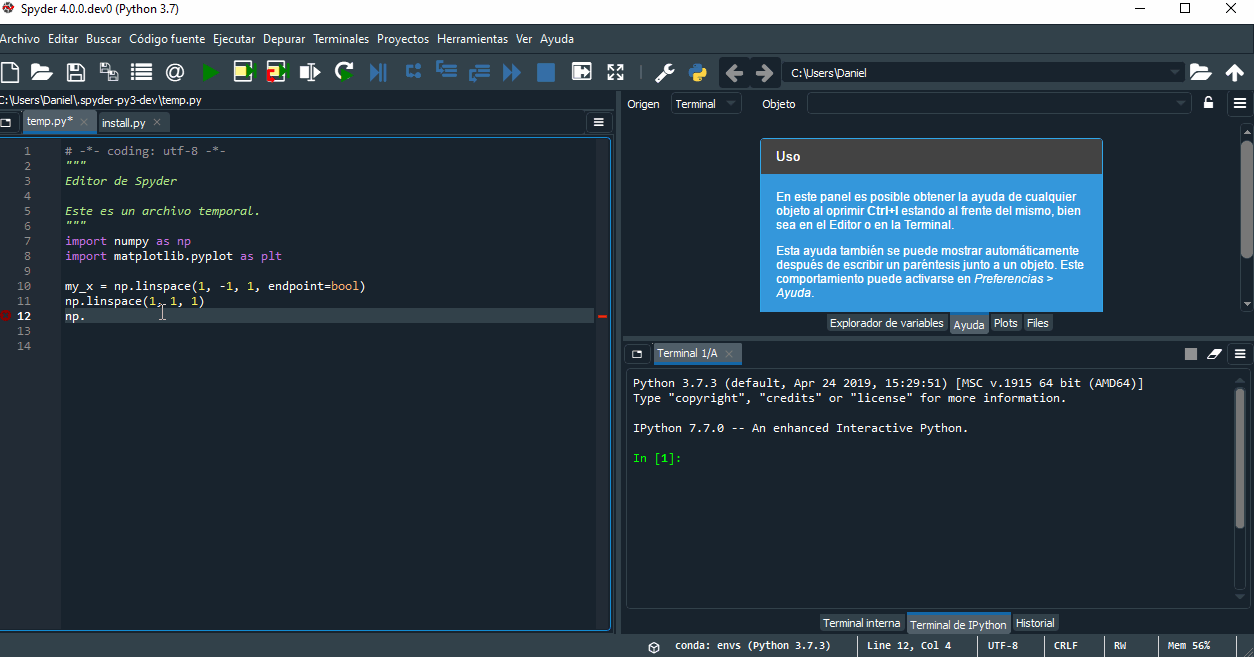Maximize the current pane
The height and width of the screenshot is (657, 1254).
click(581, 72)
